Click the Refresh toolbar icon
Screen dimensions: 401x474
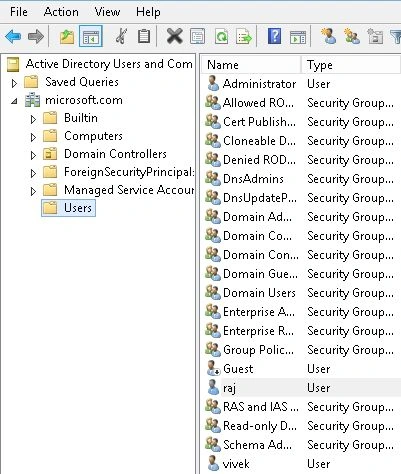coord(221,36)
